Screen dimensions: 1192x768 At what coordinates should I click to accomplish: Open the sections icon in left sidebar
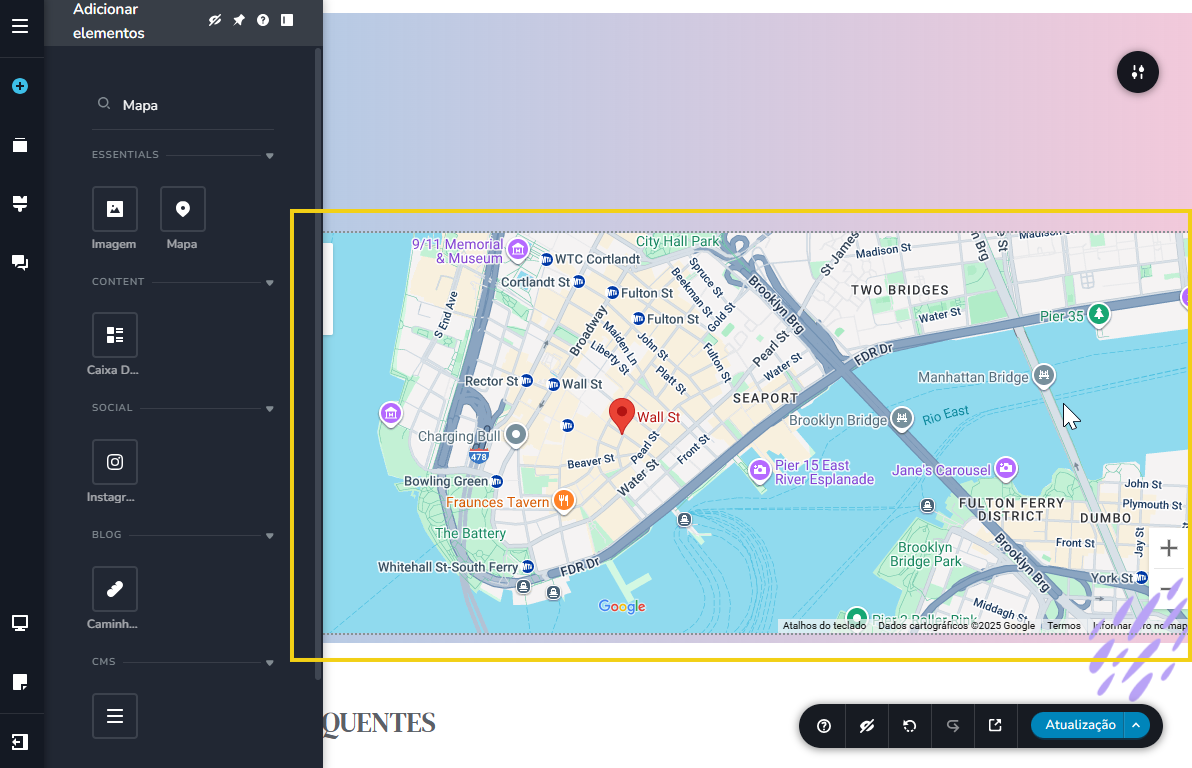pos(21,204)
